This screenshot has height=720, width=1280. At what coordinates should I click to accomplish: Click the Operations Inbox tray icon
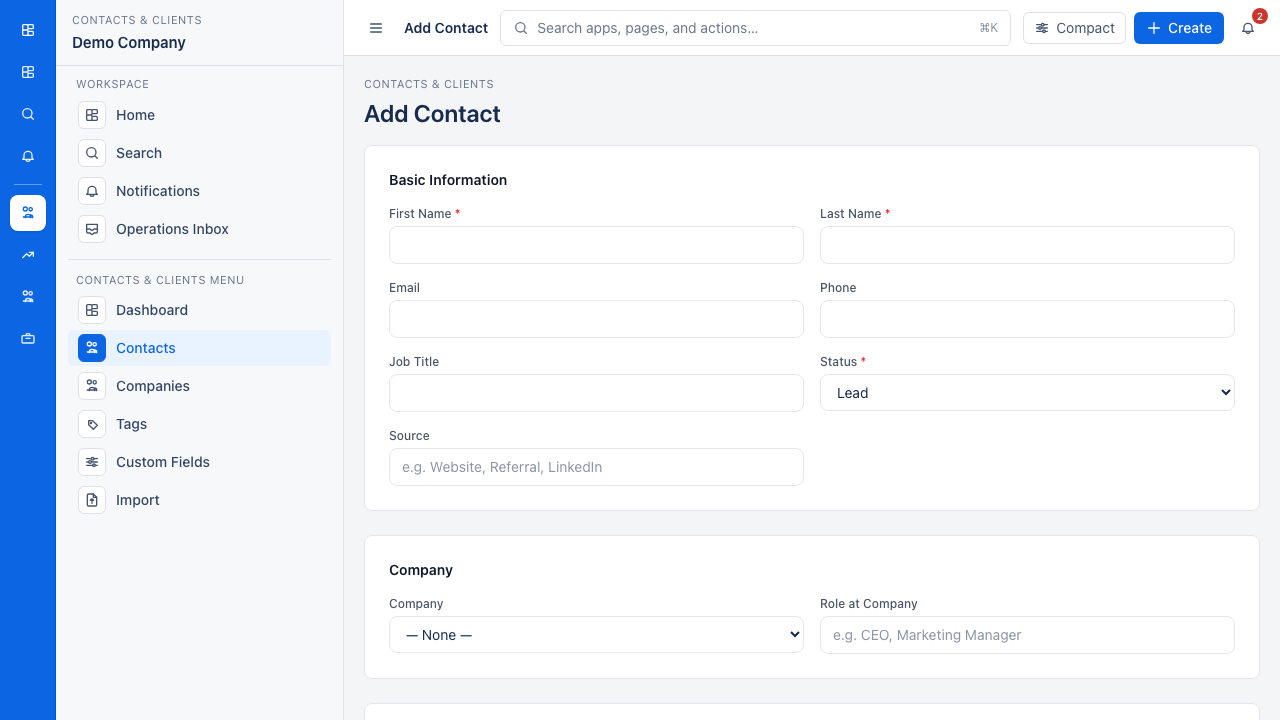[92, 229]
